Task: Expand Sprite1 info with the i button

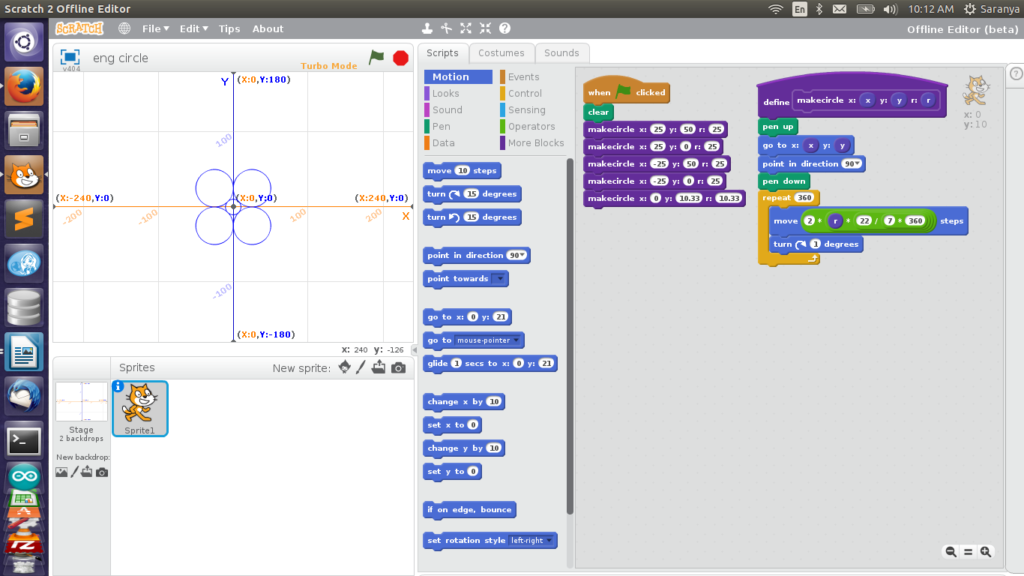Action: click(x=119, y=388)
